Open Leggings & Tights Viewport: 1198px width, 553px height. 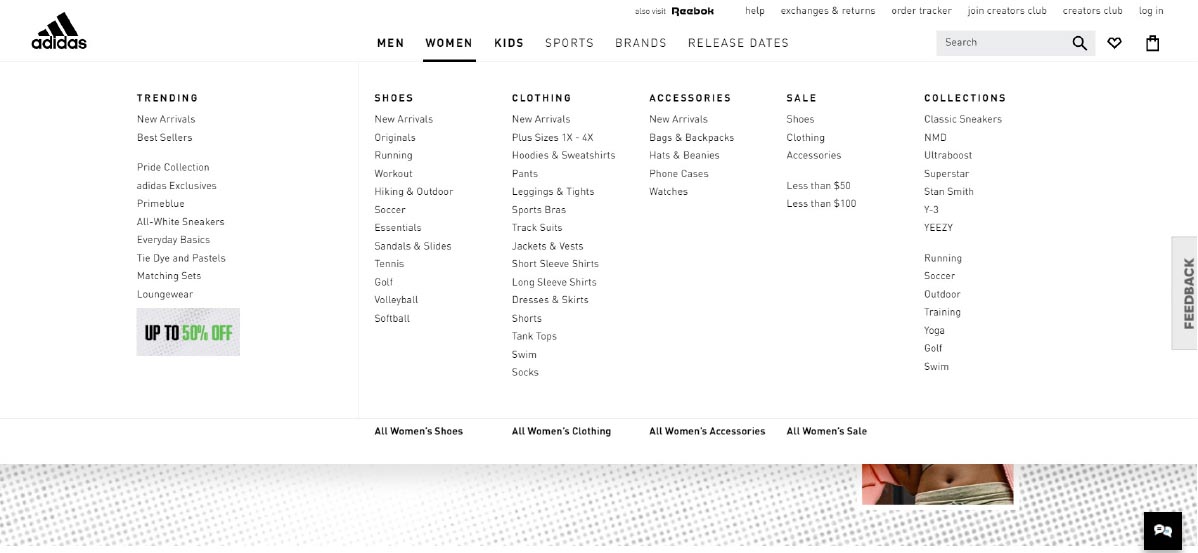pos(552,192)
